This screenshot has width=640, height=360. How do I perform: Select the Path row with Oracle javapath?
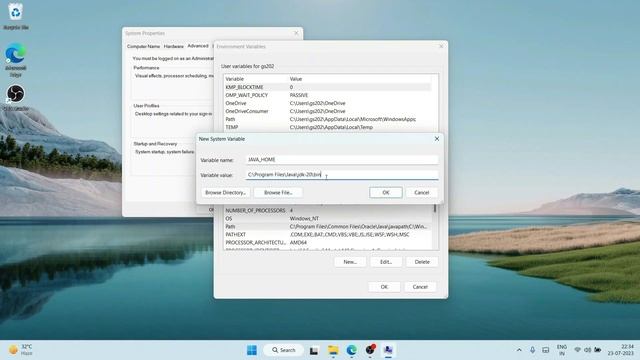(x=327, y=227)
